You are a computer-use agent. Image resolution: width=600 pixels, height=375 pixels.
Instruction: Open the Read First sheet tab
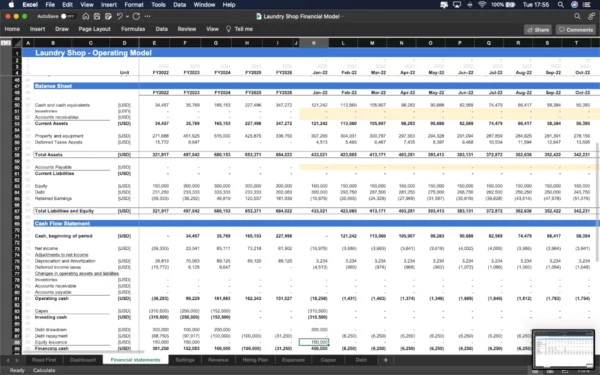[44, 360]
